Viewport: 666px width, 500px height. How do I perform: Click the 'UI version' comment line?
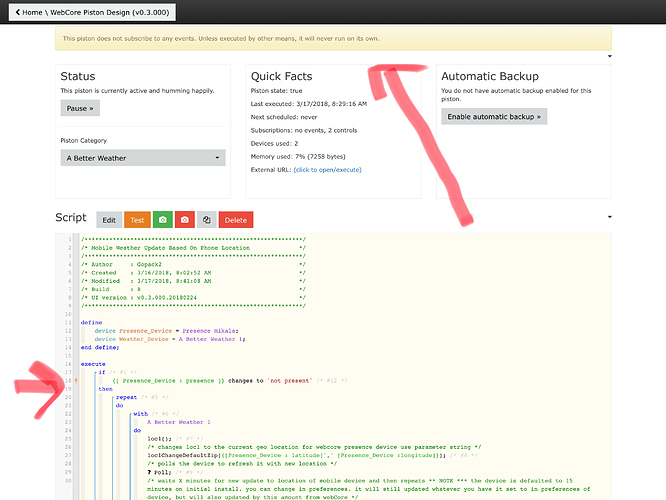(x=193, y=297)
